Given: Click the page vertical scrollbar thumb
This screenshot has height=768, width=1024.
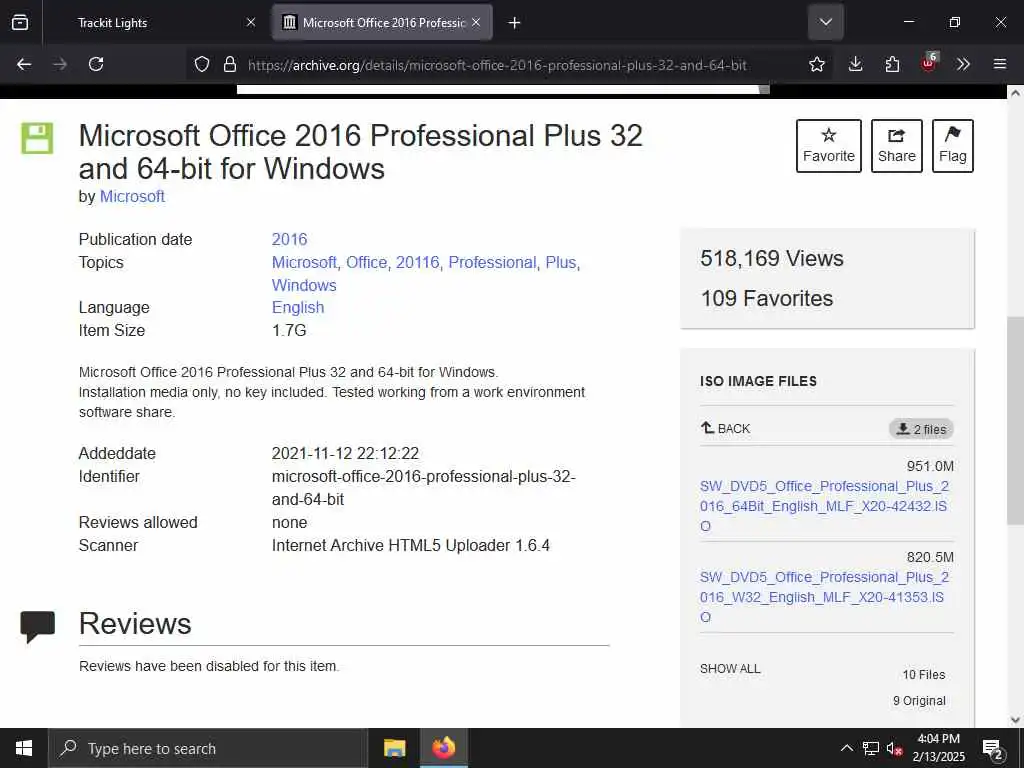Looking at the screenshot, I should [x=1015, y=419].
